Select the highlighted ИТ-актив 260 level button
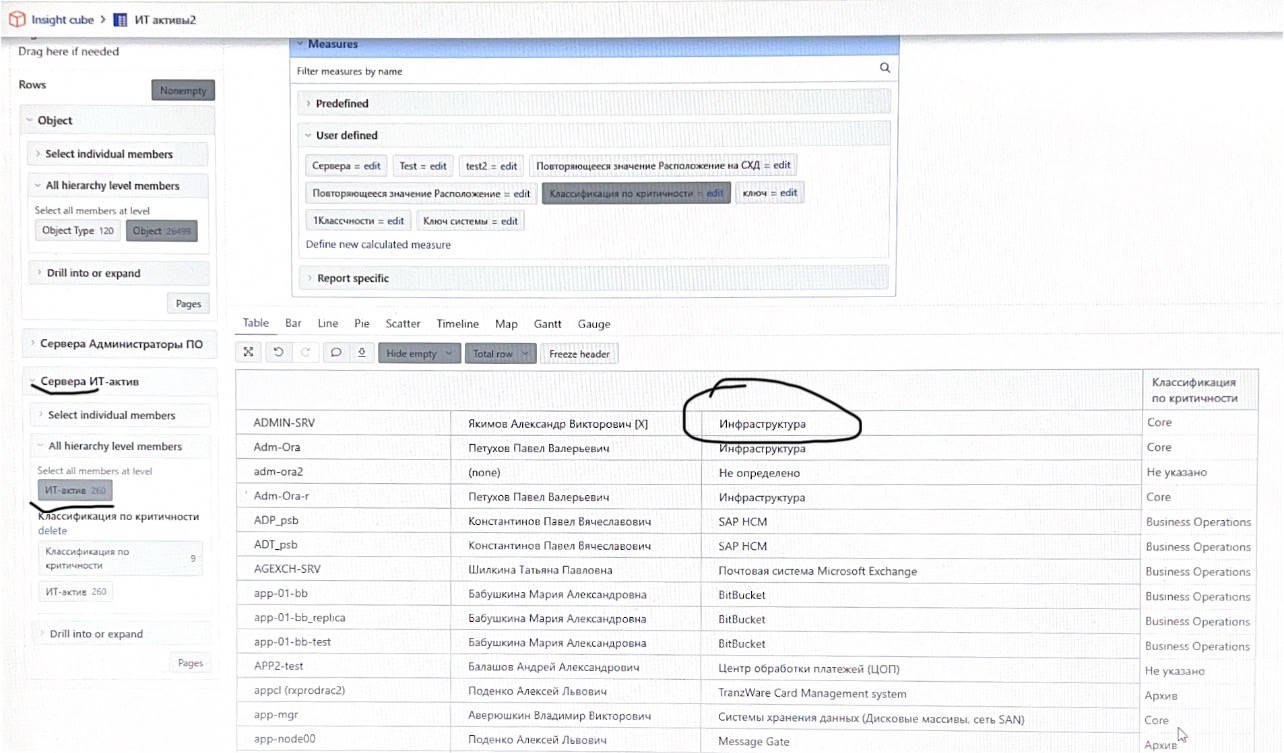 [x=75, y=491]
